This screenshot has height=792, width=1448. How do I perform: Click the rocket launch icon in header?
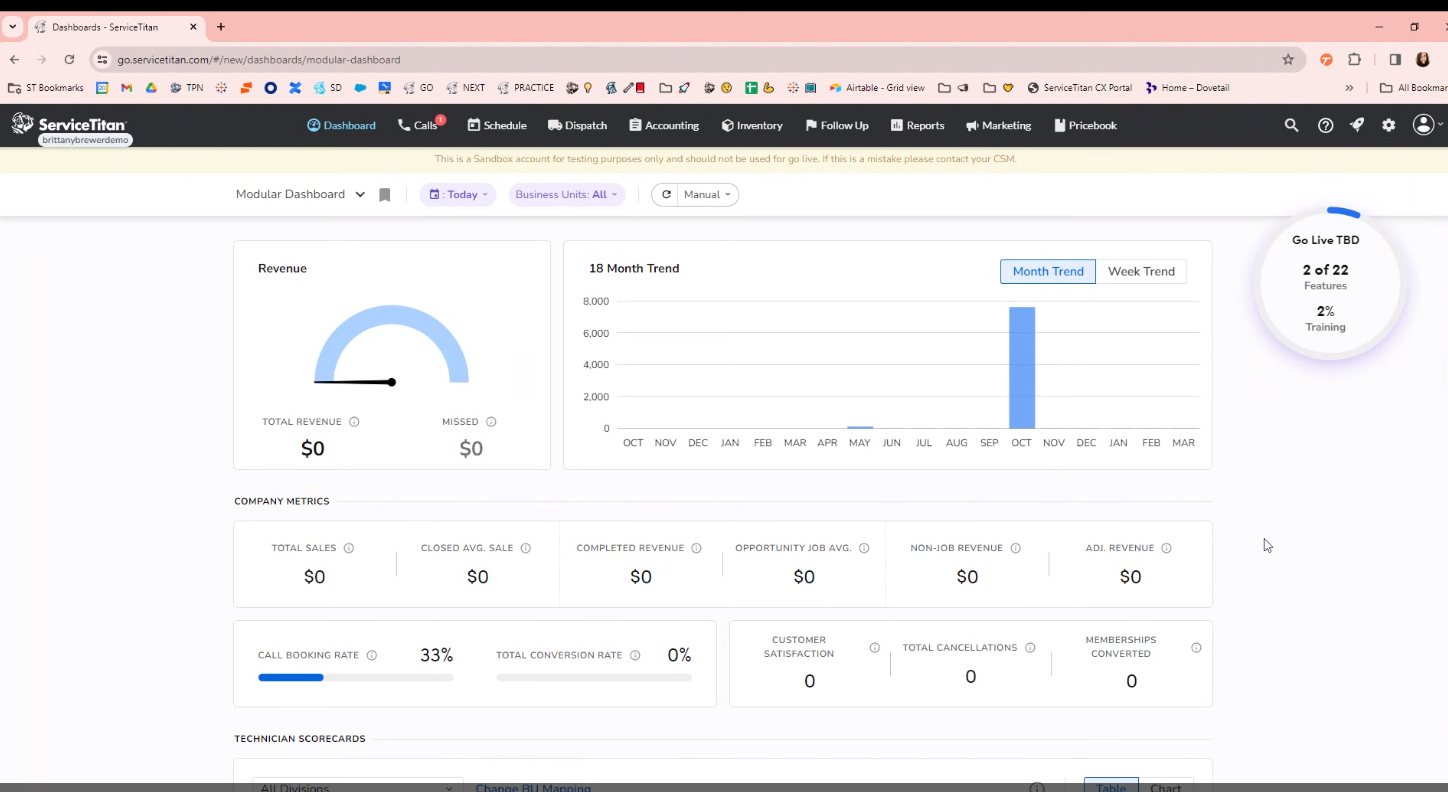click(x=1357, y=125)
